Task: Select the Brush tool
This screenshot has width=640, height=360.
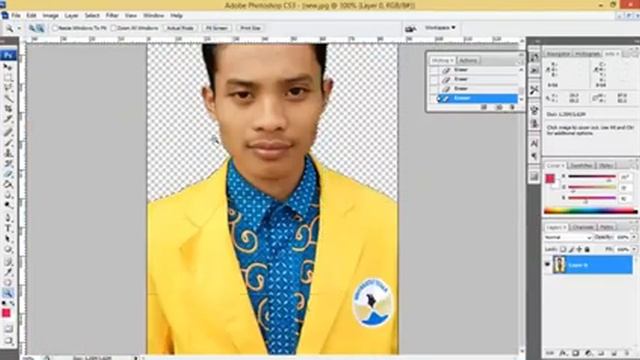Action: pos(7,142)
